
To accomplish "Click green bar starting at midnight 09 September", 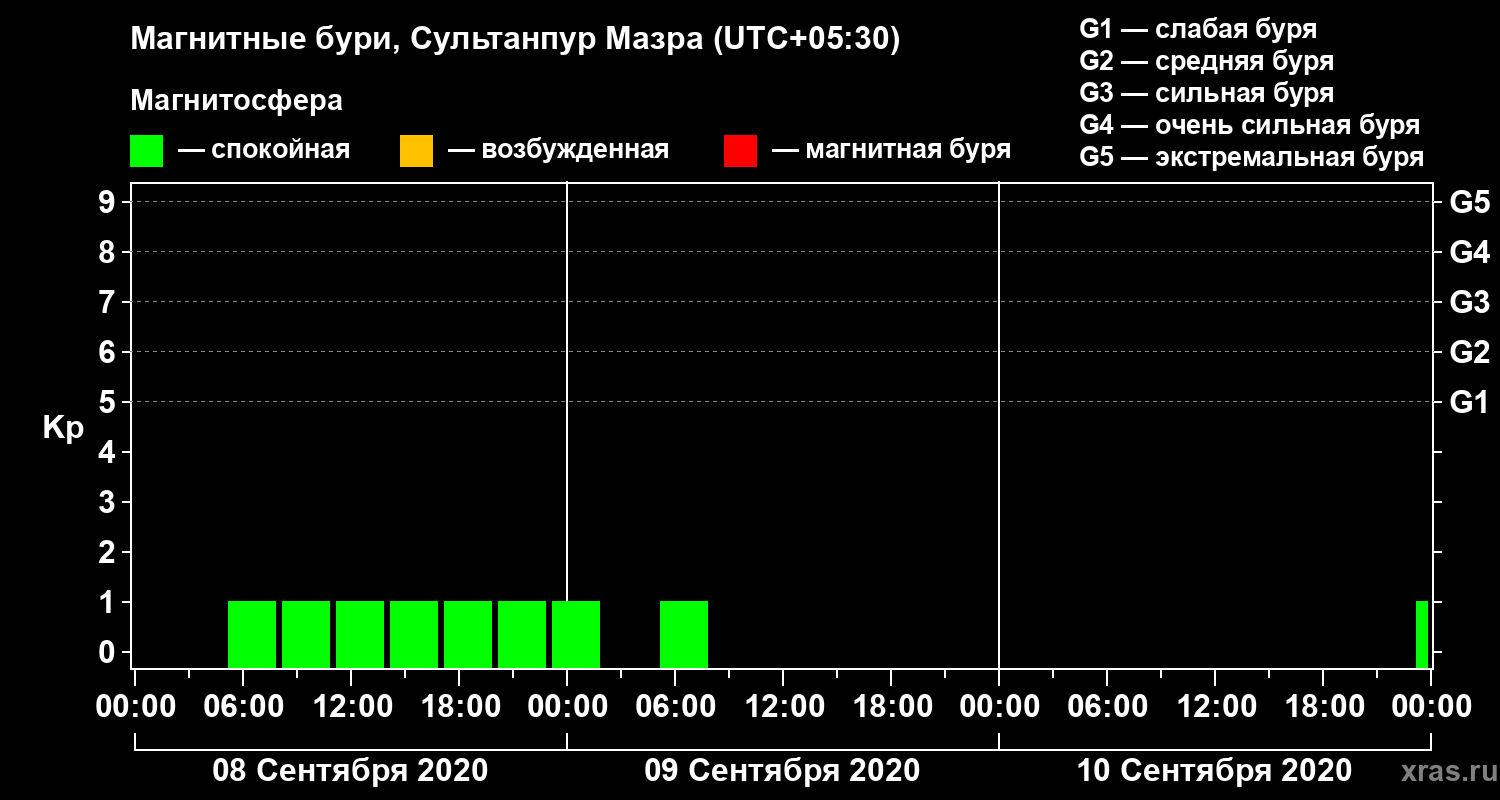I will tap(576, 634).
